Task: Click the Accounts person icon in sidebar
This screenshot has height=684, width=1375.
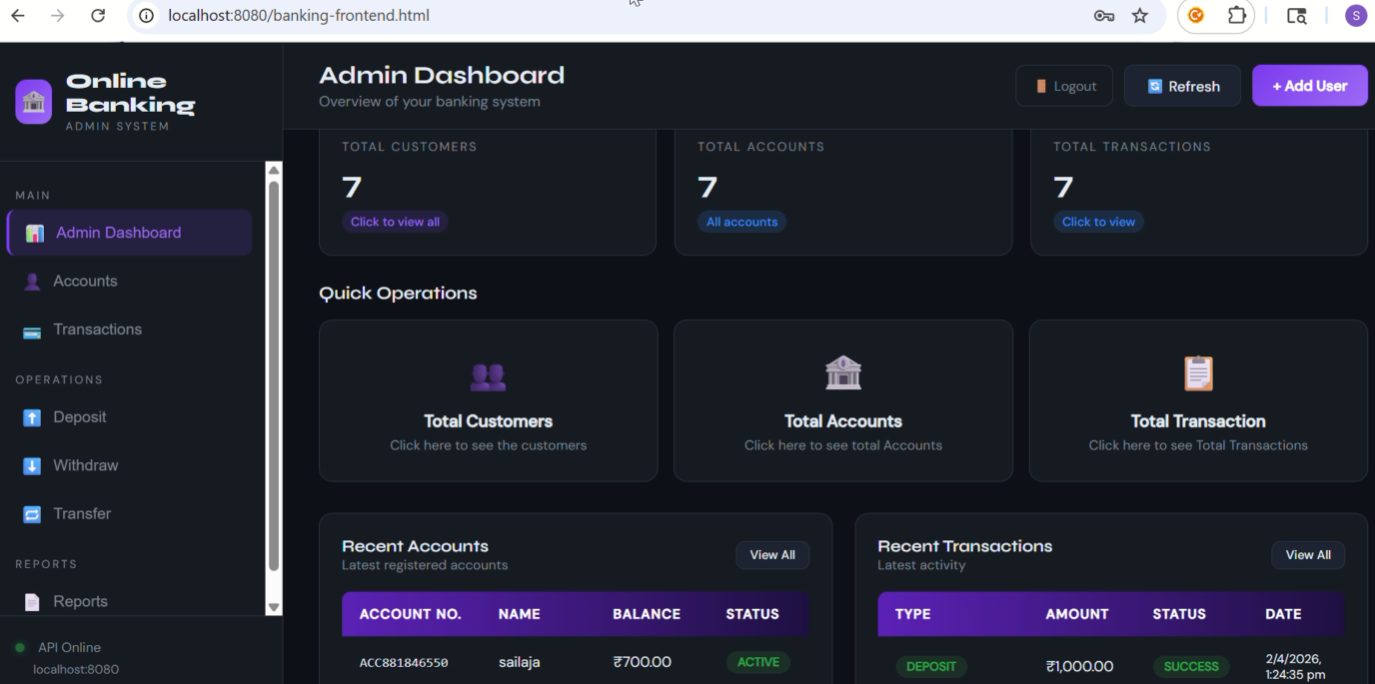Action: coord(32,282)
